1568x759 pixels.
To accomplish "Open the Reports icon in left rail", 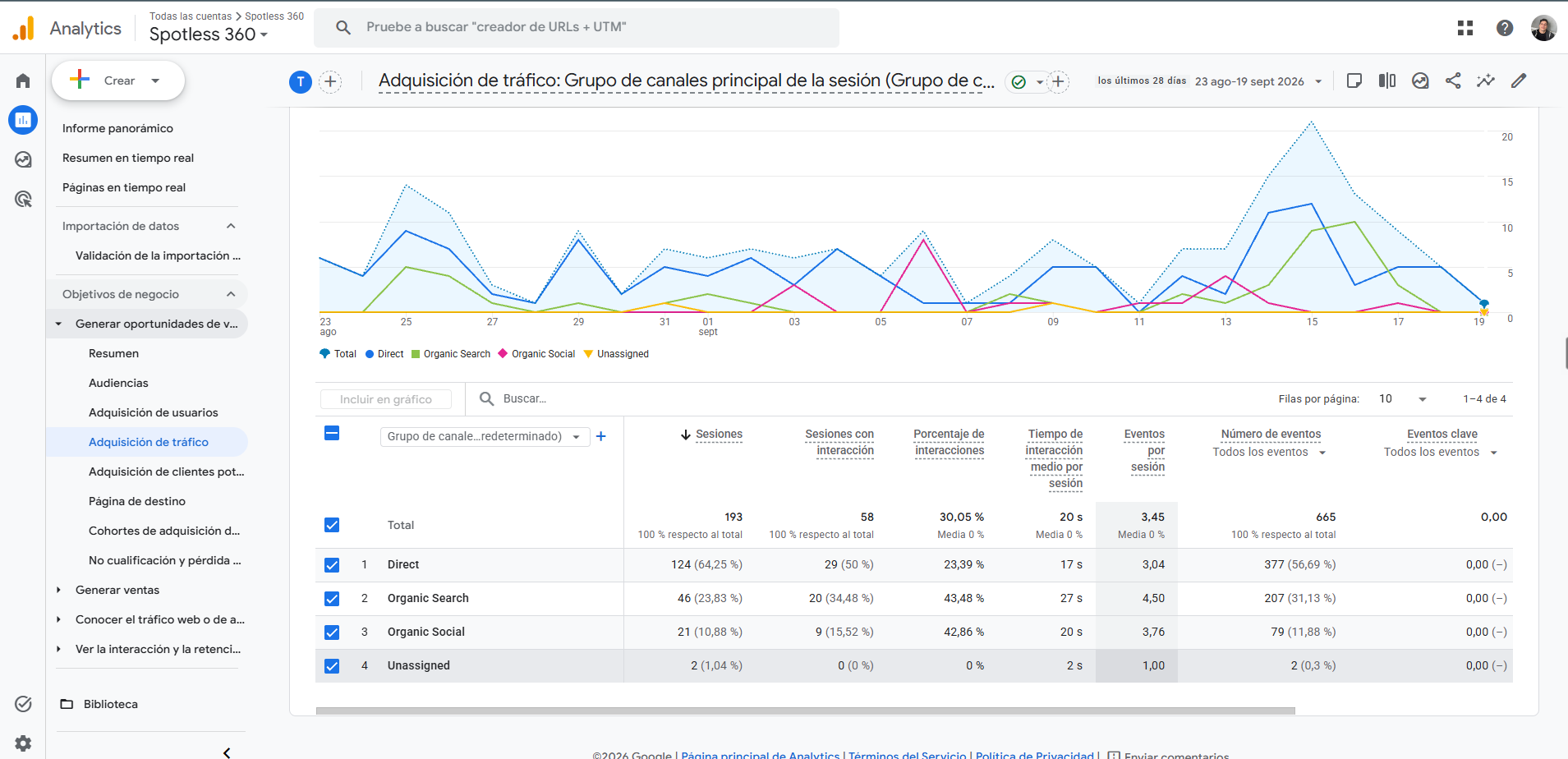I will tap(23, 120).
